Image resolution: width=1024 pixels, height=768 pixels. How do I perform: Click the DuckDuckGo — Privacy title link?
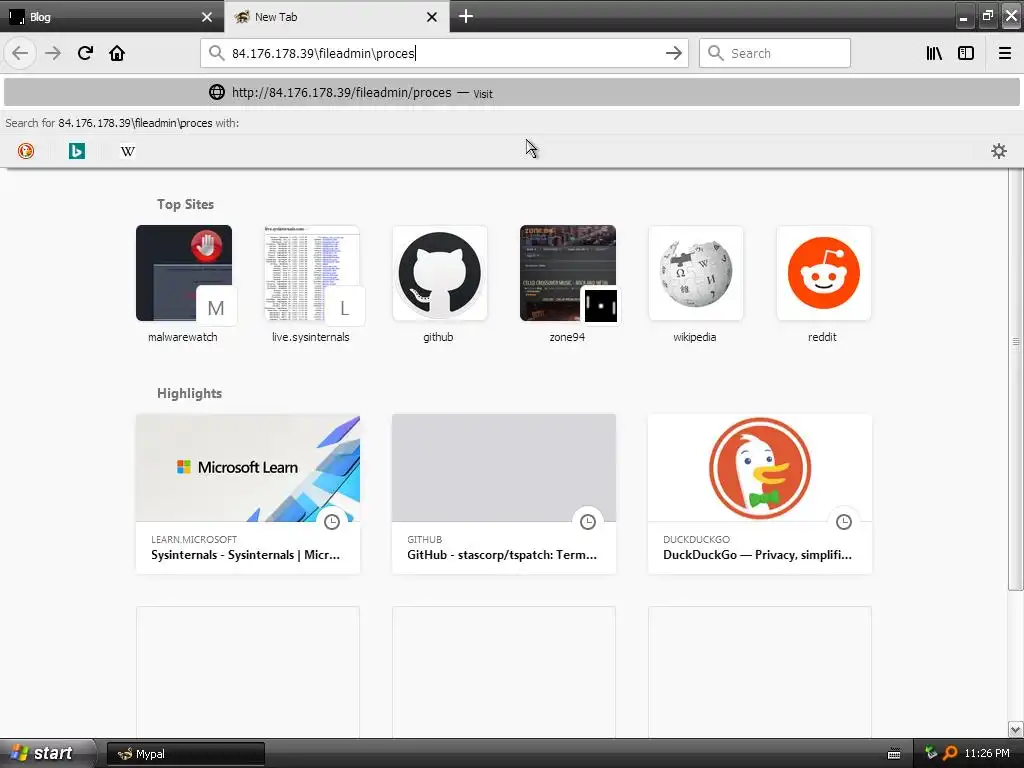758,555
